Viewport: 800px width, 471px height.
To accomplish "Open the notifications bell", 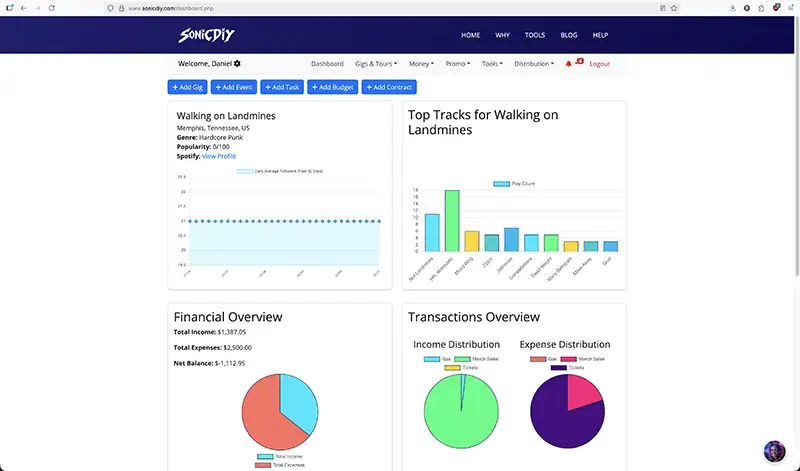I will (x=569, y=64).
